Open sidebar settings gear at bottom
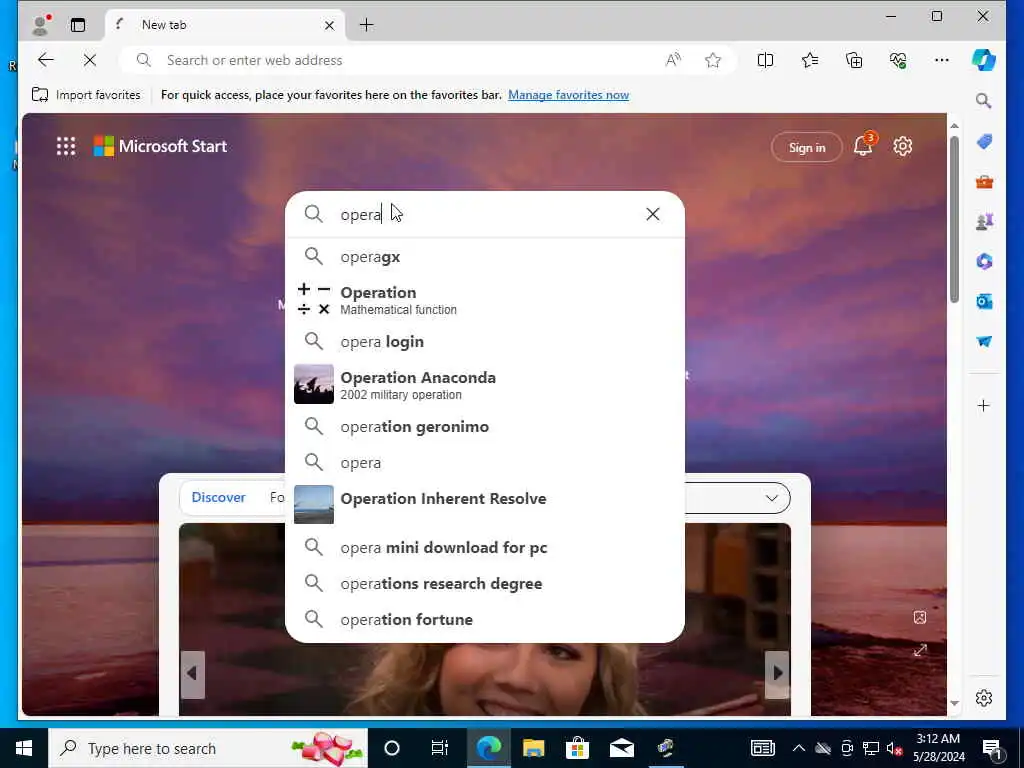 pyautogui.click(x=984, y=698)
